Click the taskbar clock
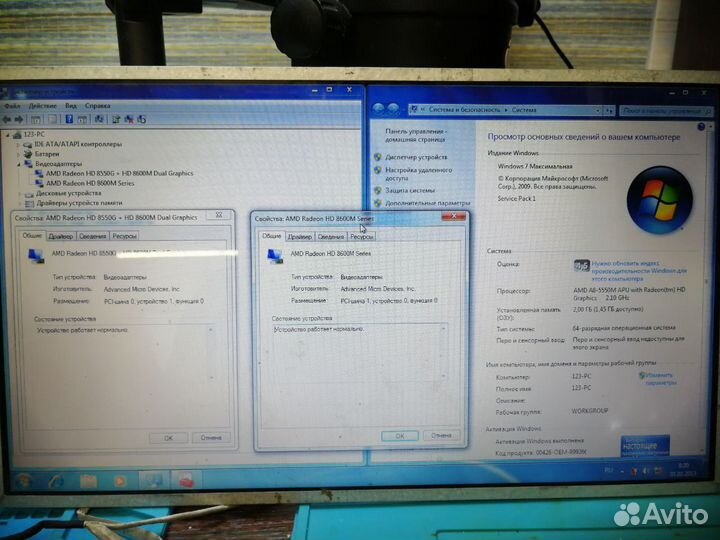The image size is (720, 540). pos(683,470)
